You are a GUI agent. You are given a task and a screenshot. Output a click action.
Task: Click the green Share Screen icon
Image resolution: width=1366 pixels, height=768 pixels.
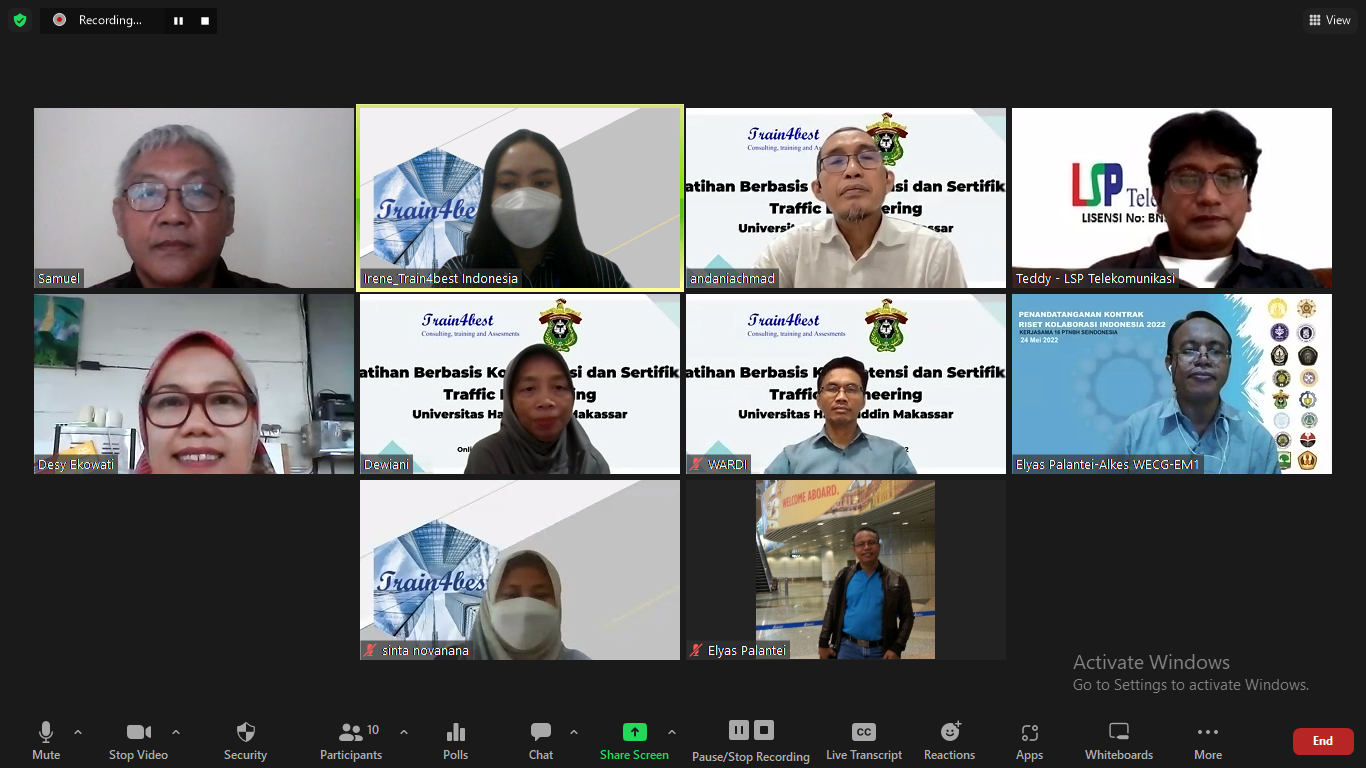(634, 732)
